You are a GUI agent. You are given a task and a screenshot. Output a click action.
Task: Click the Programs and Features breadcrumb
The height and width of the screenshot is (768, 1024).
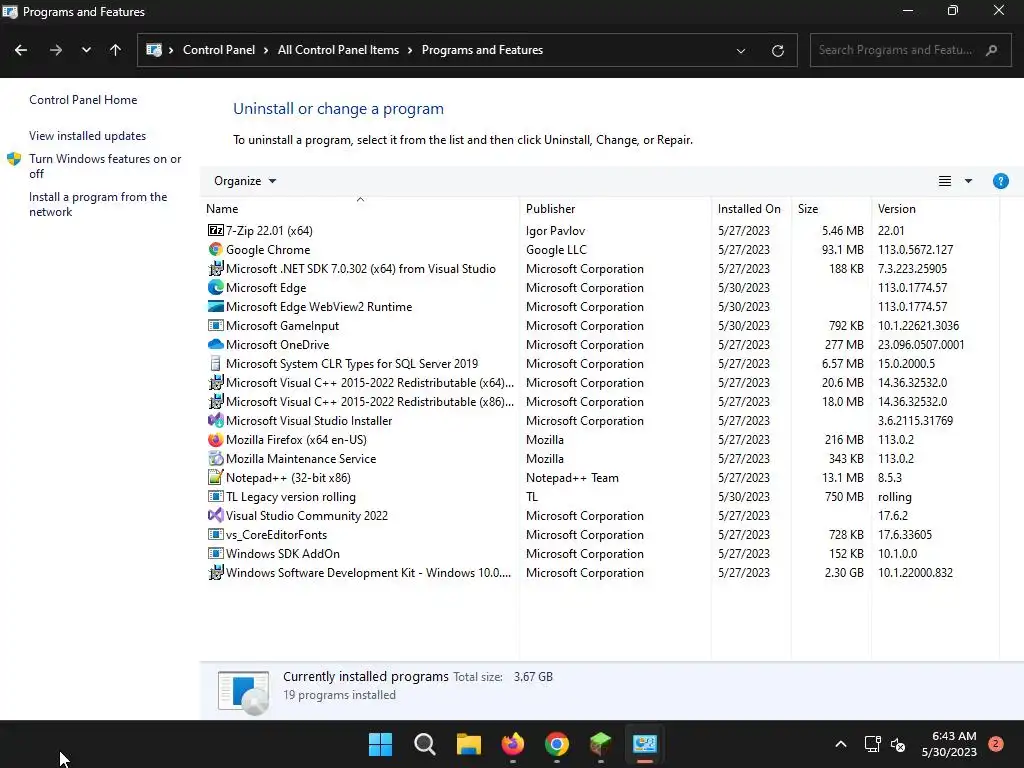[482, 50]
